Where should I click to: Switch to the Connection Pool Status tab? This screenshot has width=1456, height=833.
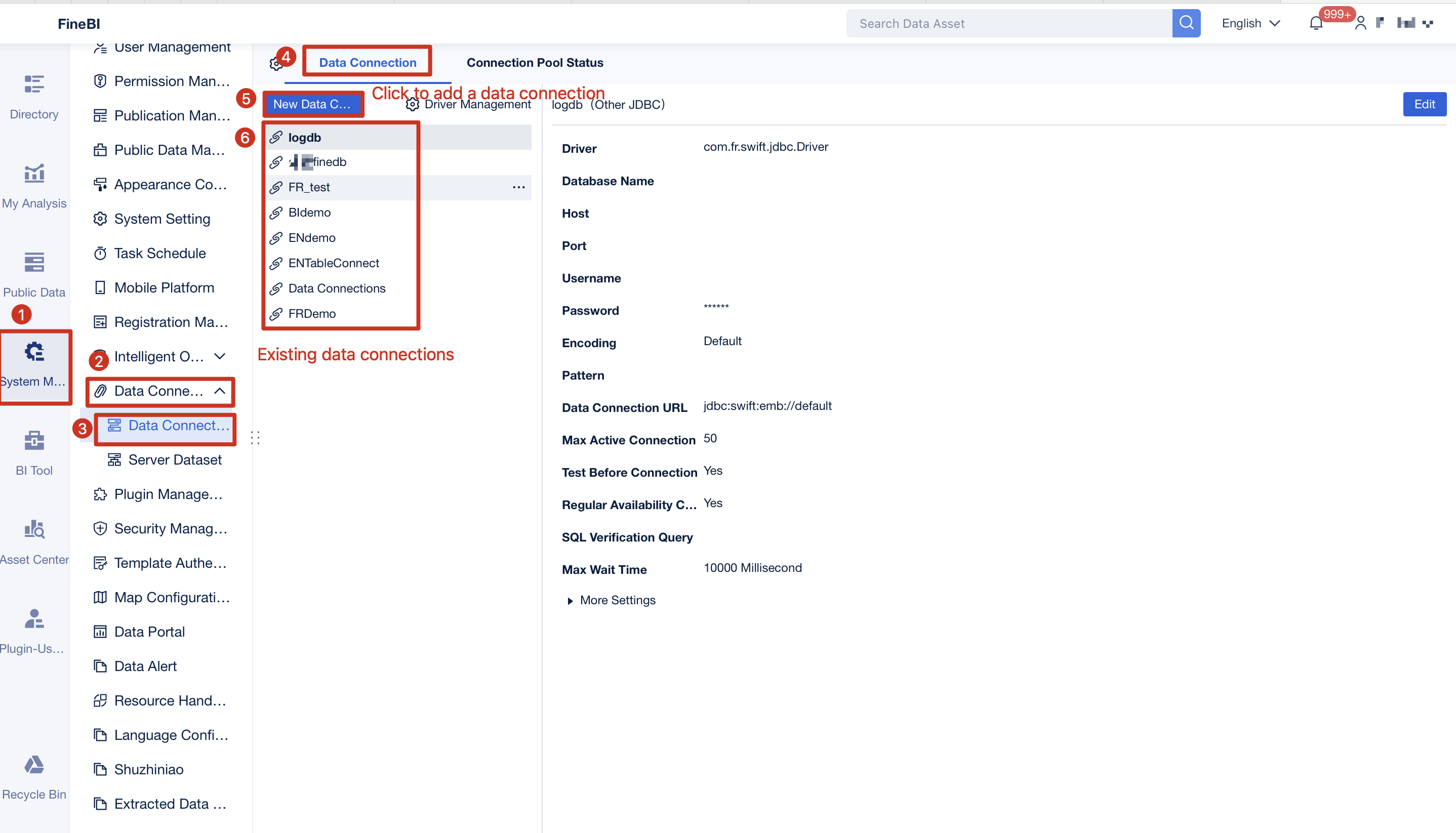(x=535, y=62)
